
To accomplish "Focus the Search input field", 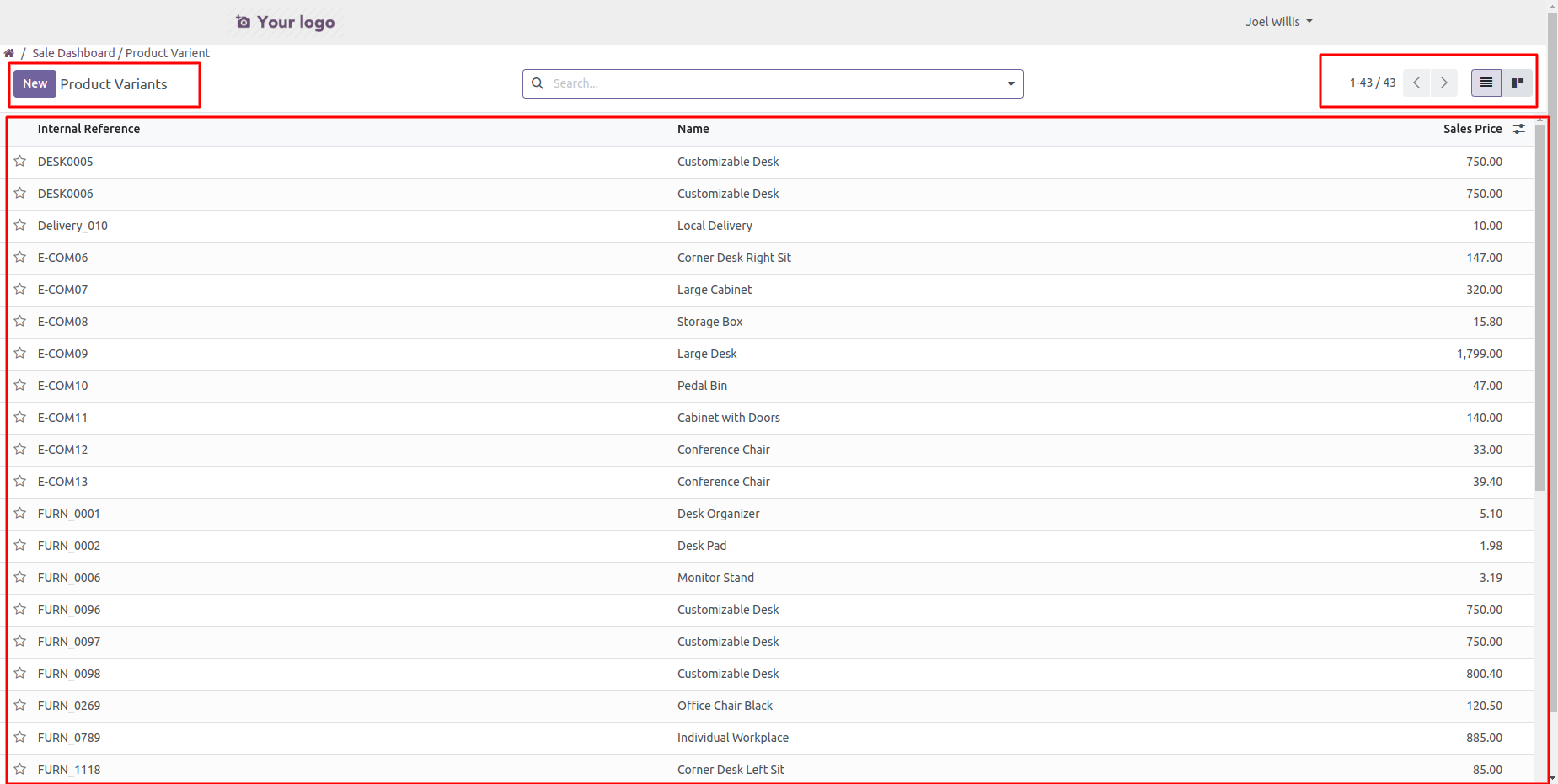I will pos(774,83).
